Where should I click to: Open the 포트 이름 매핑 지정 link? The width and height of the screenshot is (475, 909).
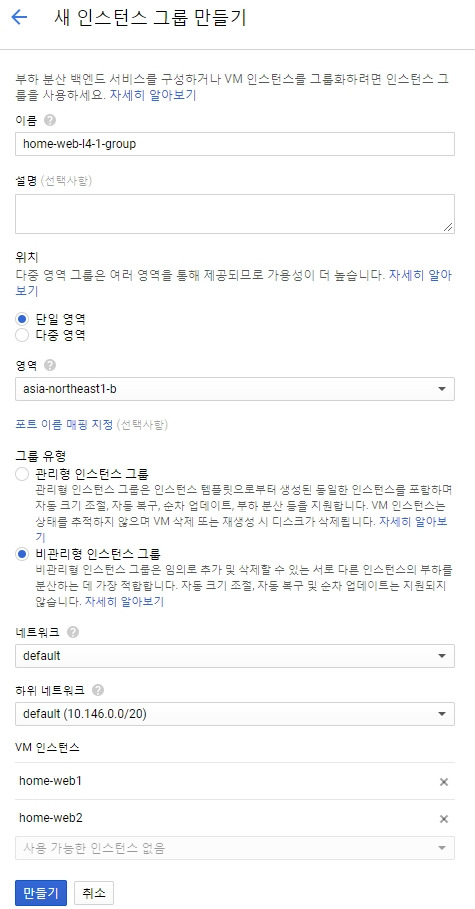(64, 425)
